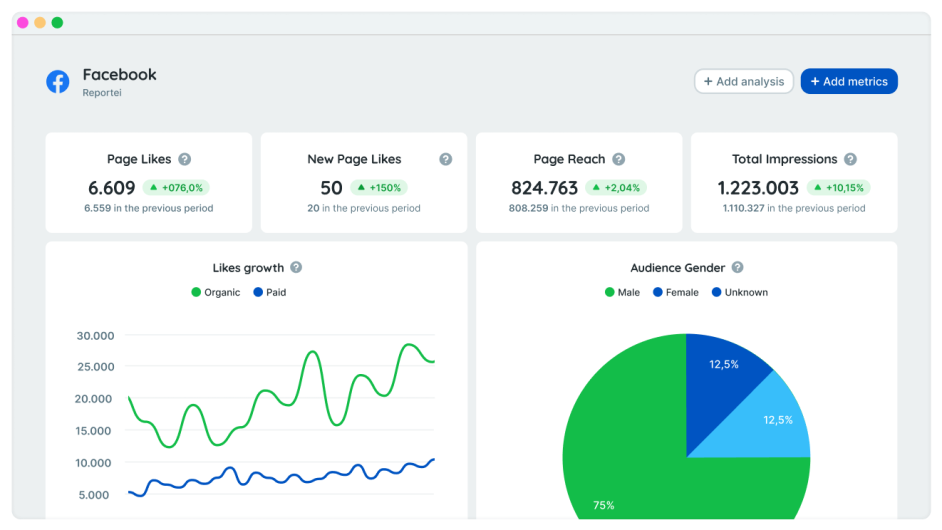Click the Add analysis button
Screen dimensions: 942x530
pos(744,82)
